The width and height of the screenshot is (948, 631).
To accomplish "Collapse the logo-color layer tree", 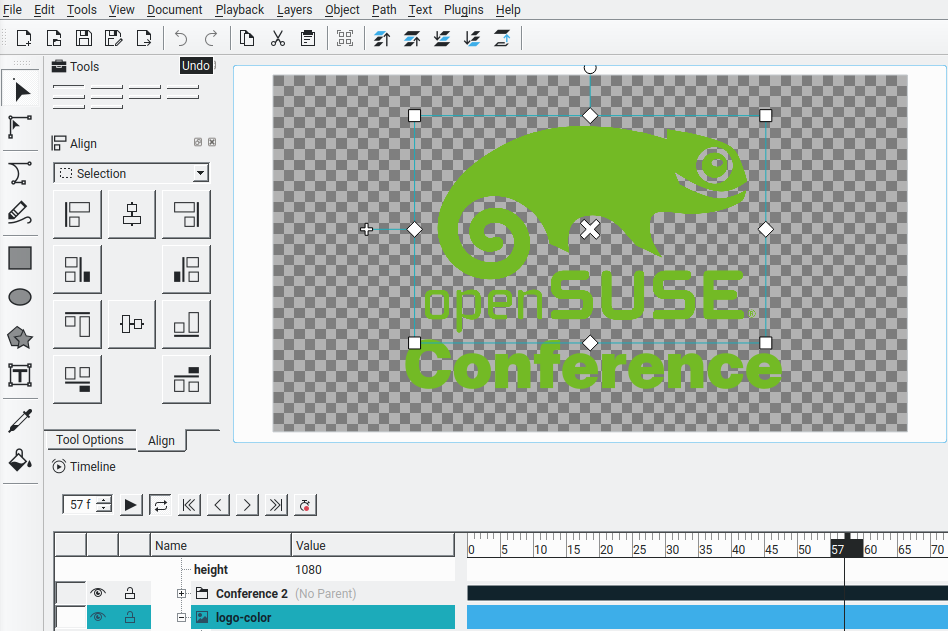I will pos(182,618).
